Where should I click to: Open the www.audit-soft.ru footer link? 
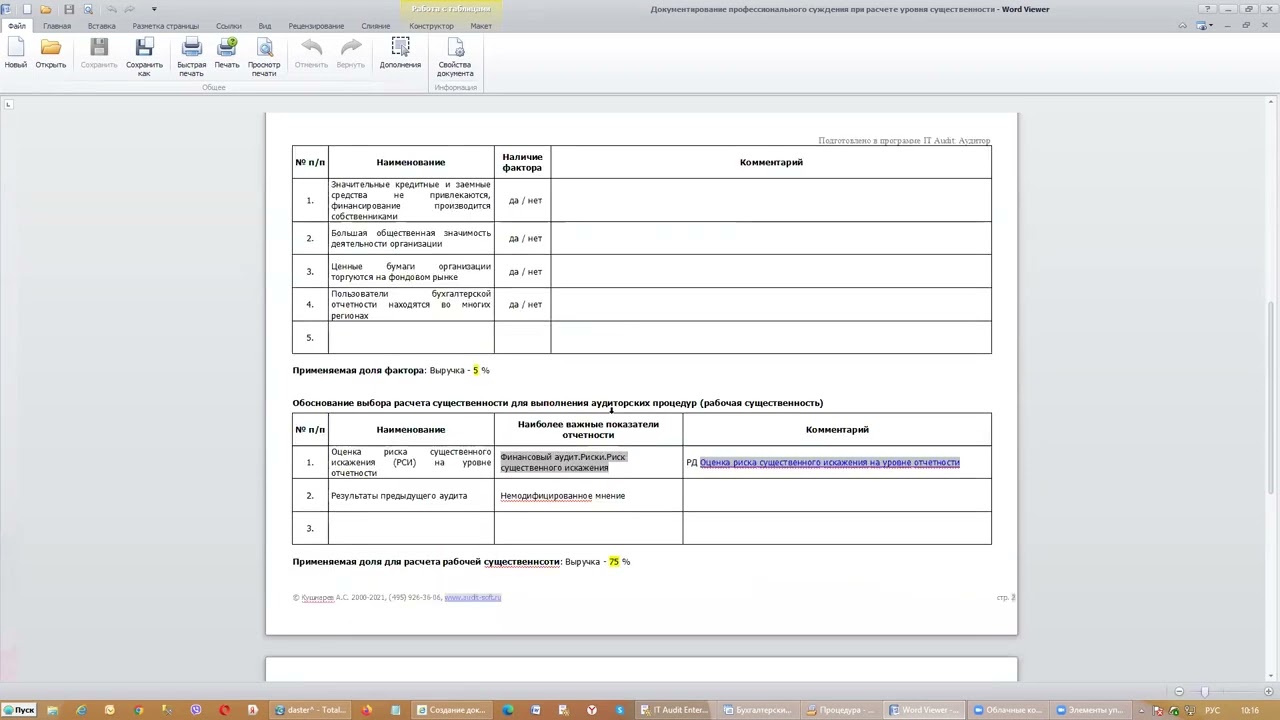pos(473,597)
